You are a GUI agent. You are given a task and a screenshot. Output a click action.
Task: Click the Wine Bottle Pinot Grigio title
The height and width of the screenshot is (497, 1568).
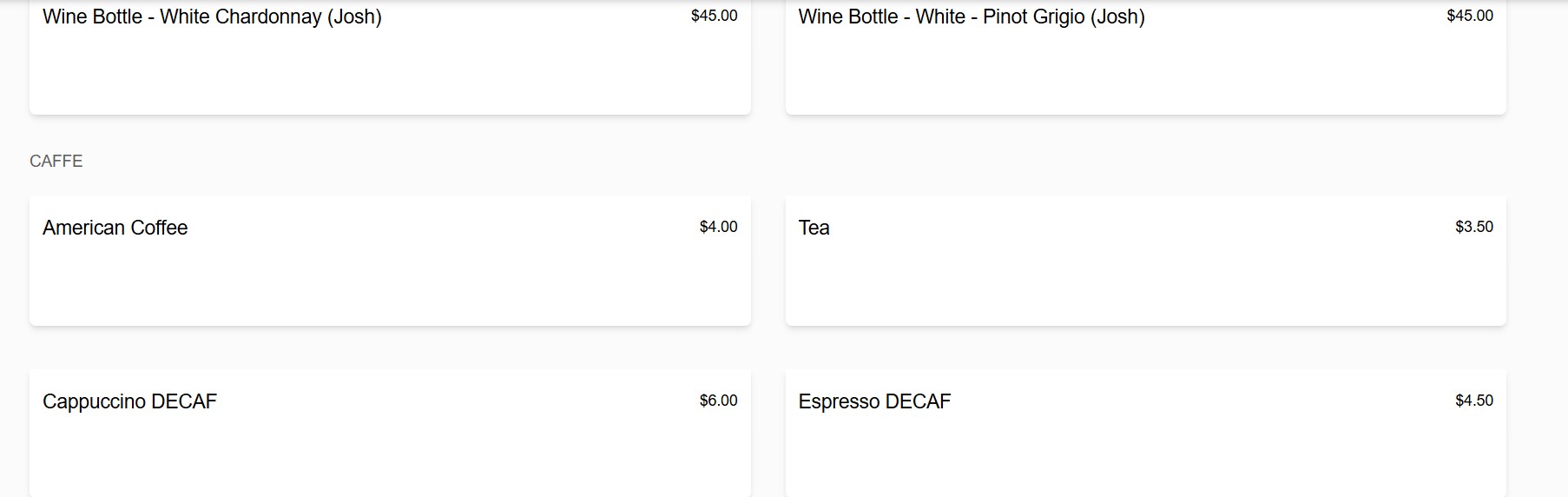point(972,17)
